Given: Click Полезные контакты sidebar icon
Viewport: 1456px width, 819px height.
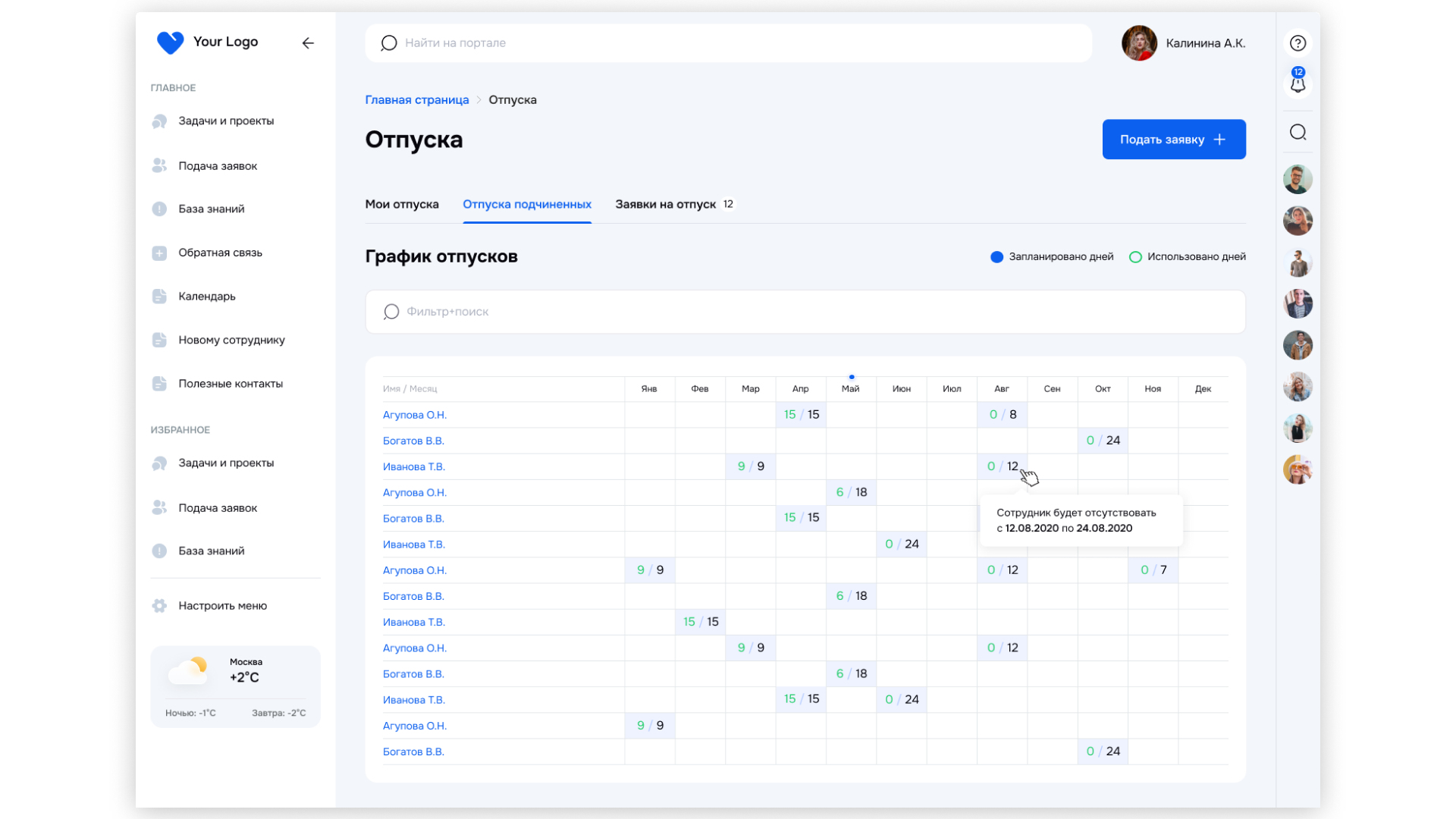Looking at the screenshot, I should (159, 384).
